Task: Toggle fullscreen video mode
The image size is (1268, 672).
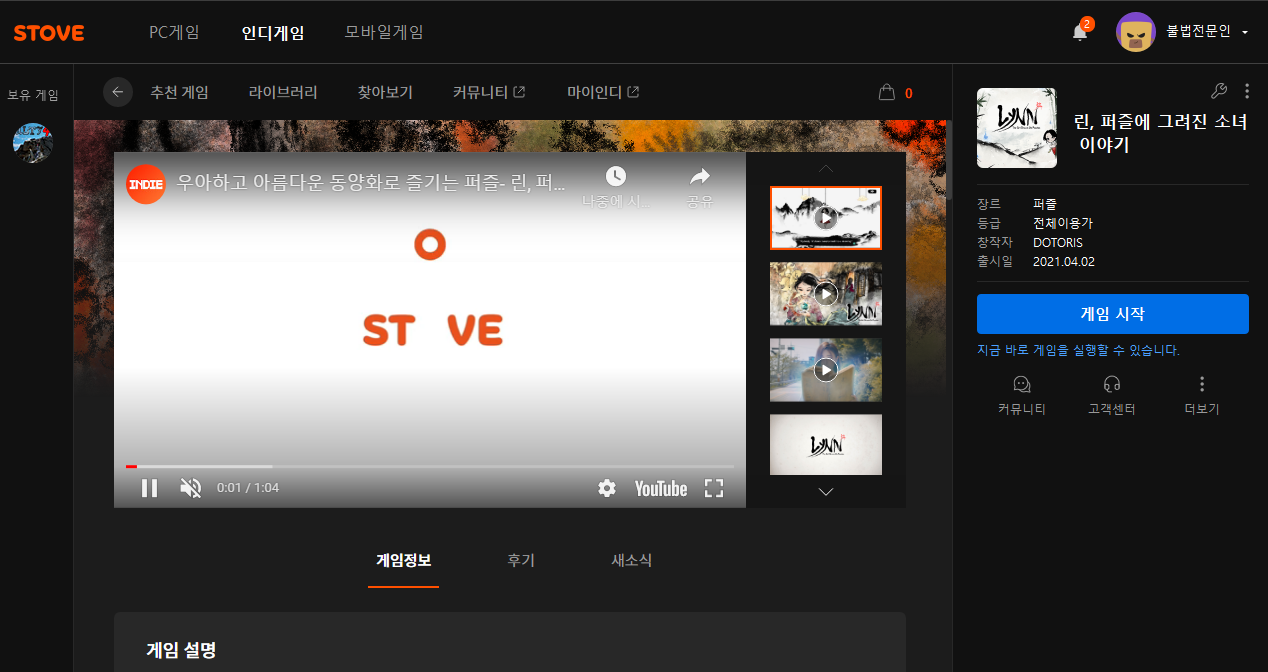Action: [713, 488]
